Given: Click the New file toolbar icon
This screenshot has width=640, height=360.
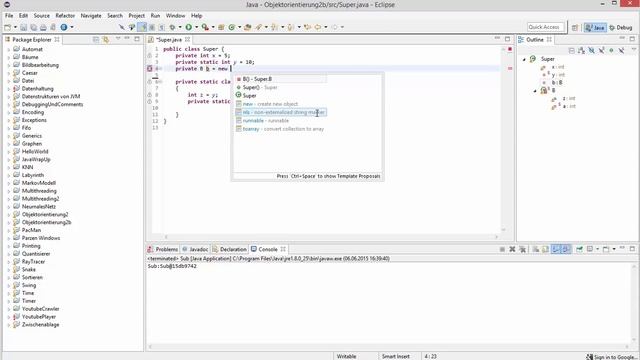Looking at the screenshot, I should [x=8, y=27].
